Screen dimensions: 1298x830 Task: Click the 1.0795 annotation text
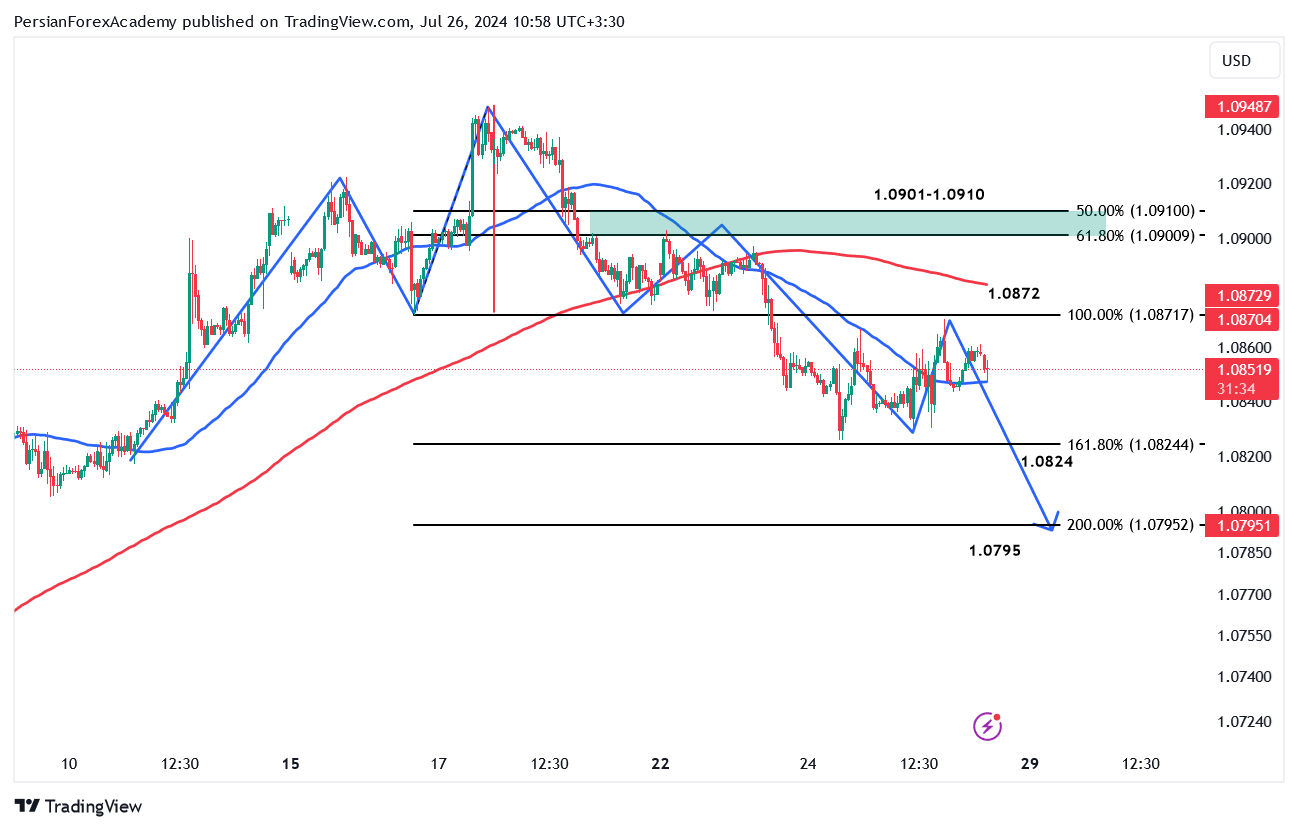coord(995,549)
